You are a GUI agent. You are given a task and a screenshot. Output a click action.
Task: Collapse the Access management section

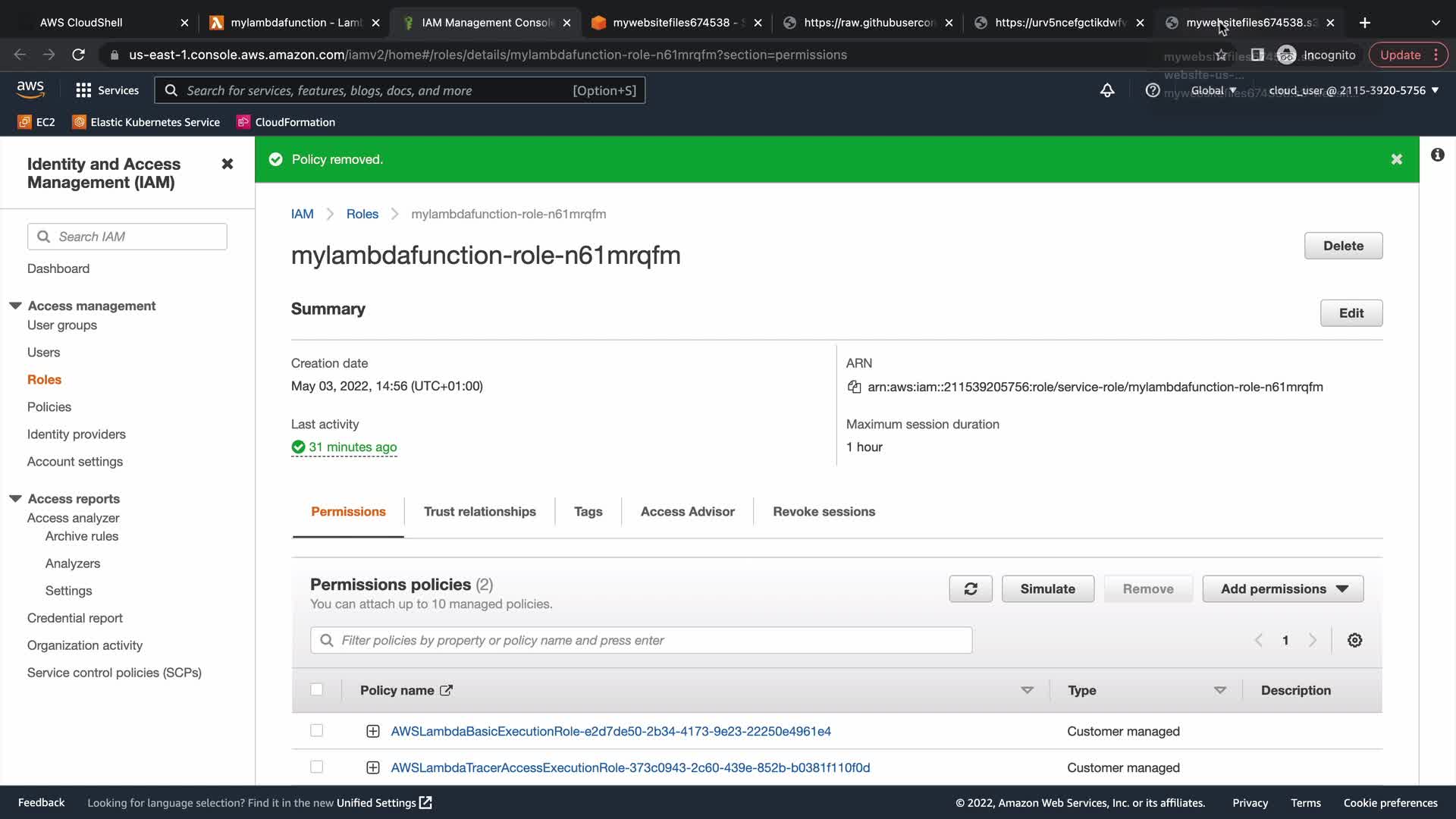pos(15,306)
